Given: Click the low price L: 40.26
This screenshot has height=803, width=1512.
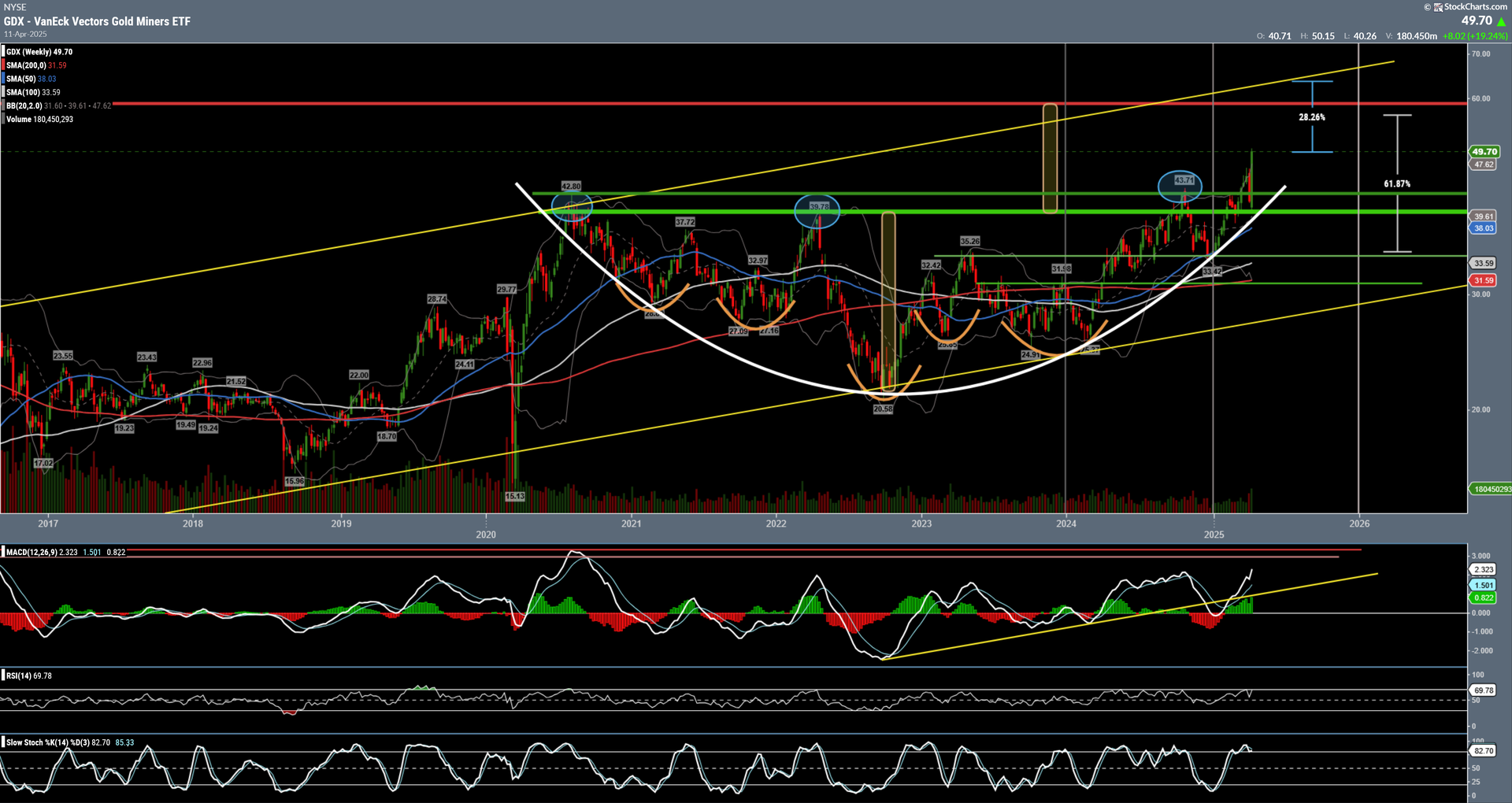Looking at the screenshot, I should tap(1360, 36).
